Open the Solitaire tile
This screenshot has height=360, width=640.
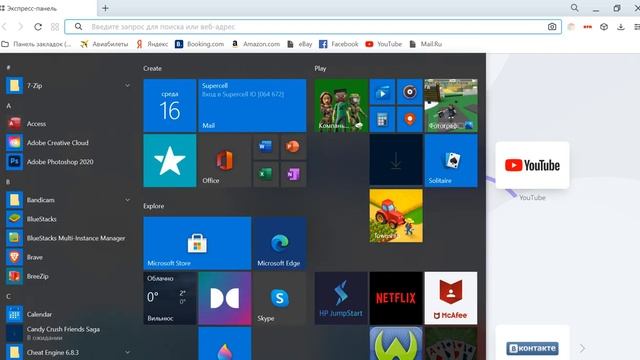click(451, 161)
